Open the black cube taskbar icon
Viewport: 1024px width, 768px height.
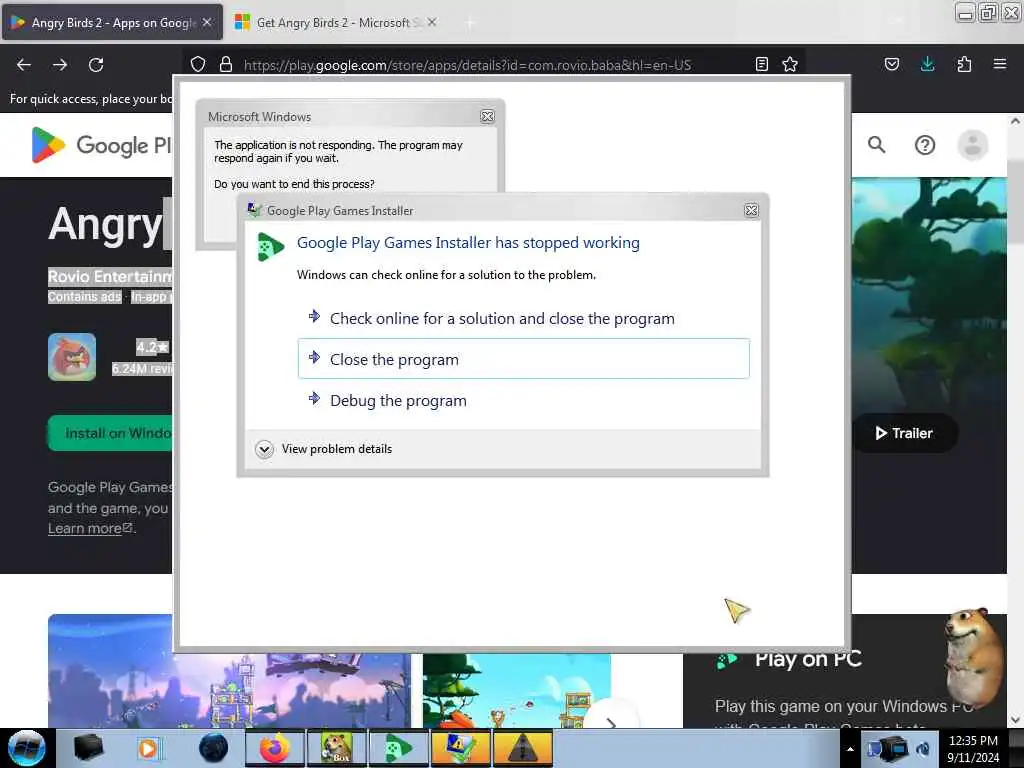point(88,748)
